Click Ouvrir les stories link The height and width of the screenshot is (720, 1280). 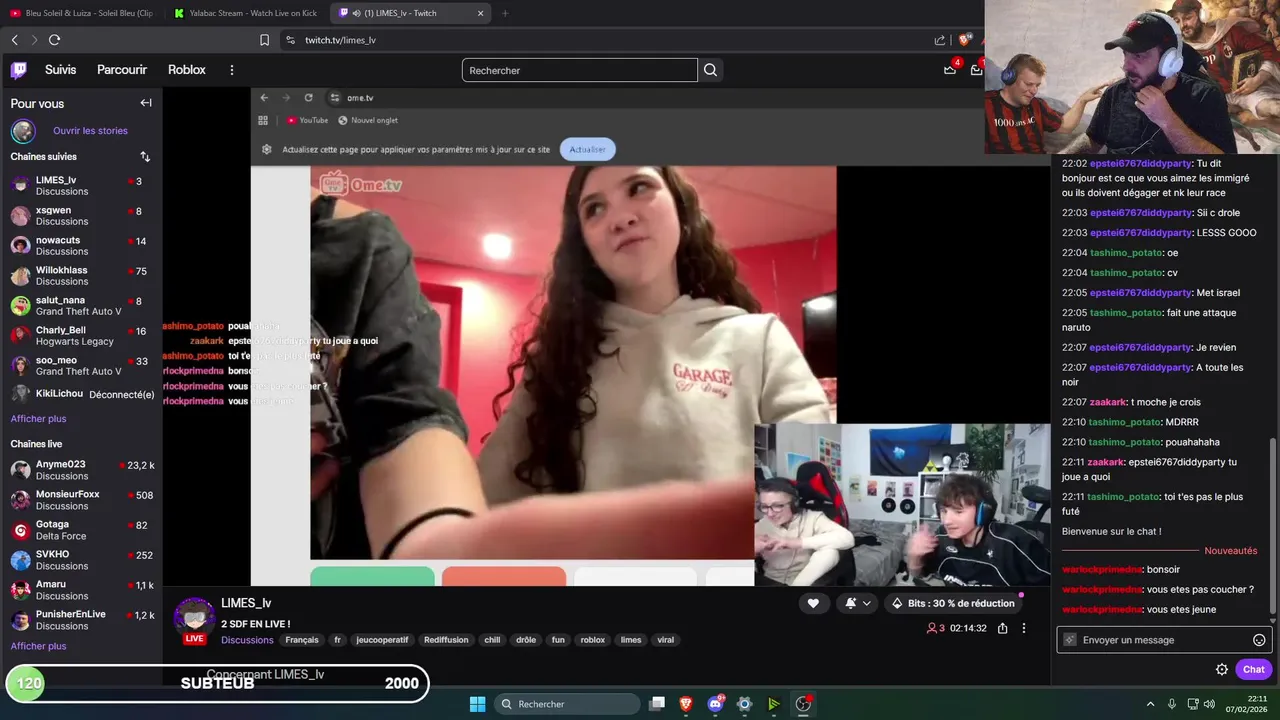(x=90, y=131)
